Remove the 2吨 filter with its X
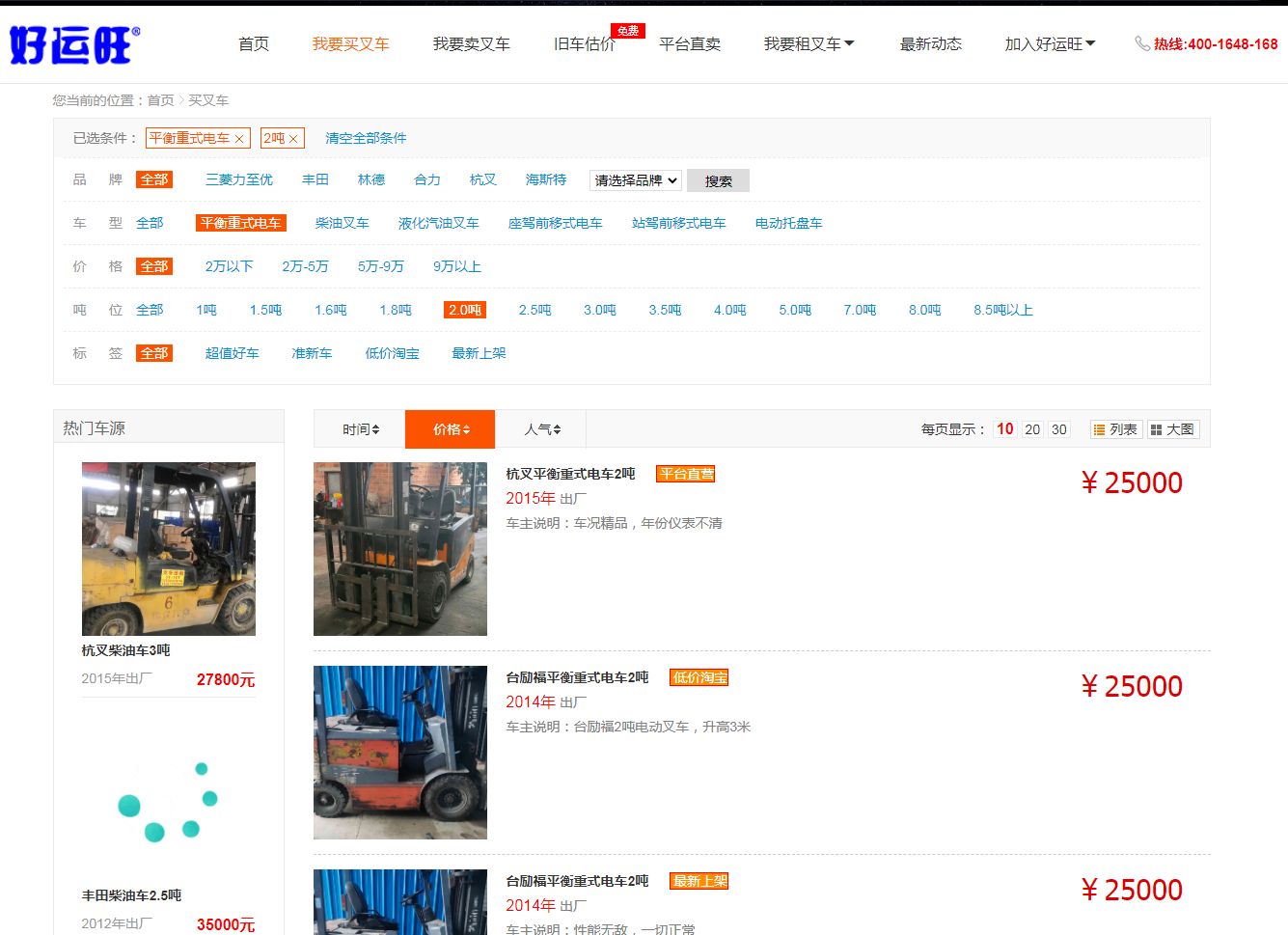Screen dimensions: 1288x935 [293, 139]
